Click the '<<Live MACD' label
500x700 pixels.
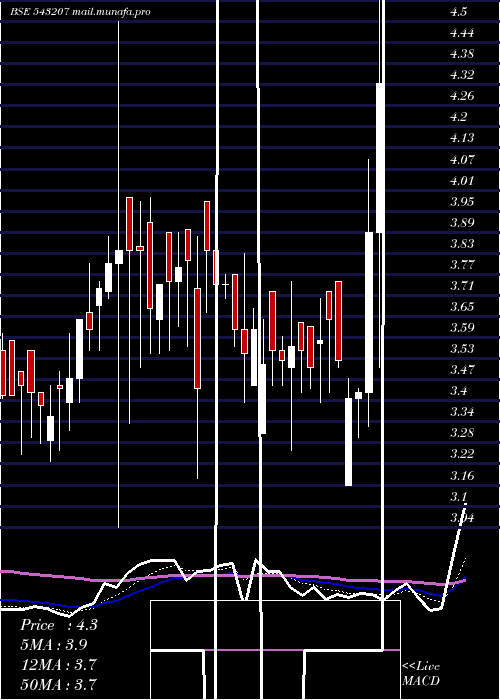421,674
